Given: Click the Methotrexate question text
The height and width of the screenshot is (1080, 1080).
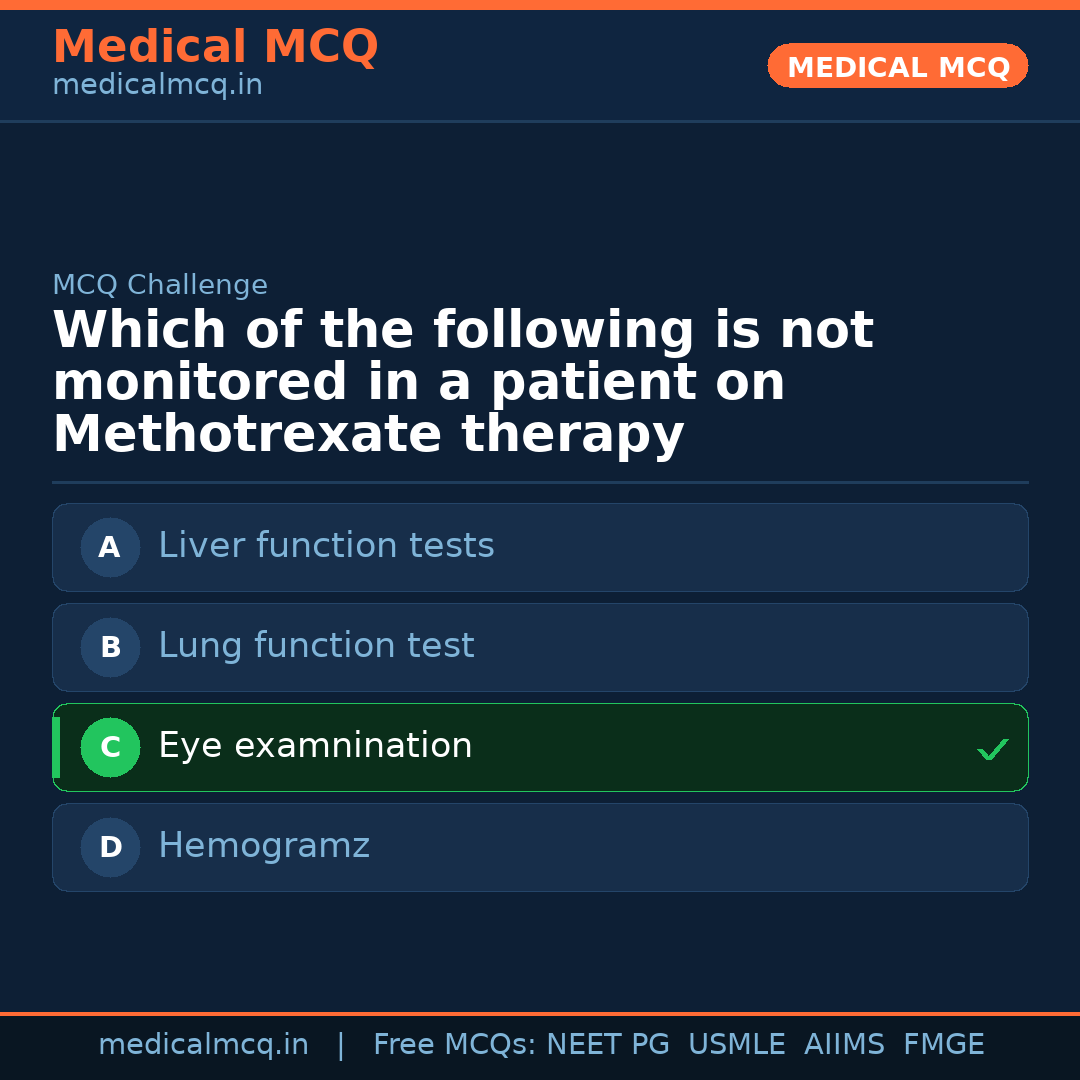Looking at the screenshot, I should tap(462, 383).
